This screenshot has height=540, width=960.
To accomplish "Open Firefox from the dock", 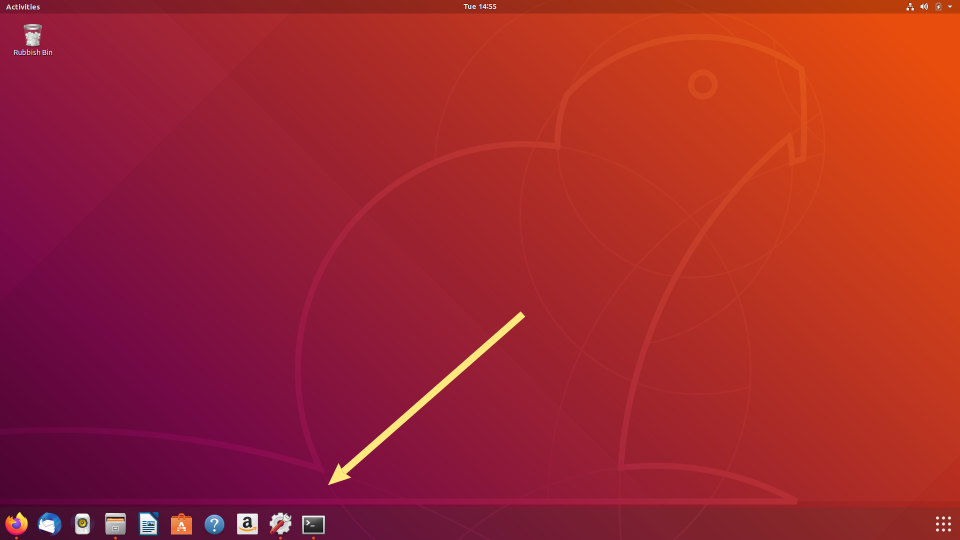I will click(17, 524).
